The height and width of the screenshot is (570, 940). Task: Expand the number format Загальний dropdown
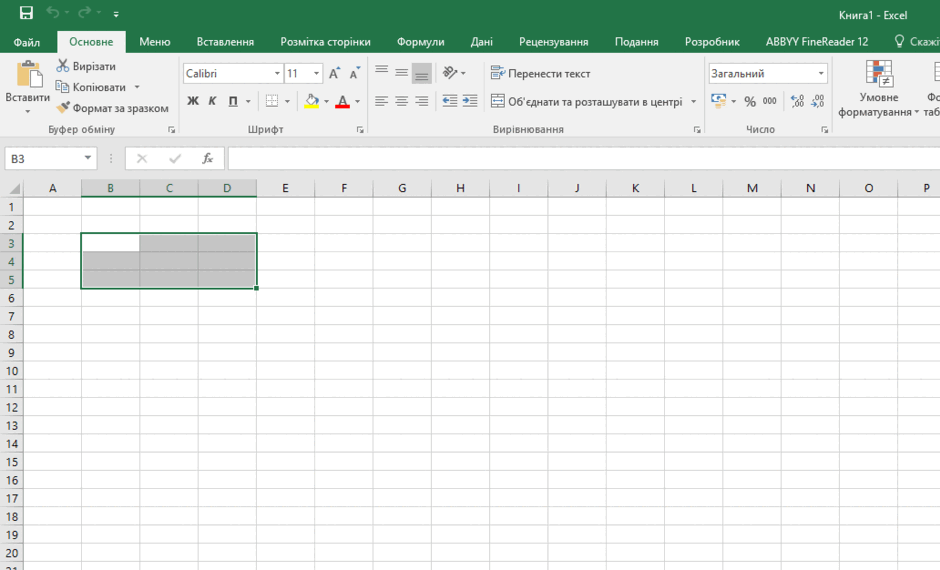tap(821, 74)
